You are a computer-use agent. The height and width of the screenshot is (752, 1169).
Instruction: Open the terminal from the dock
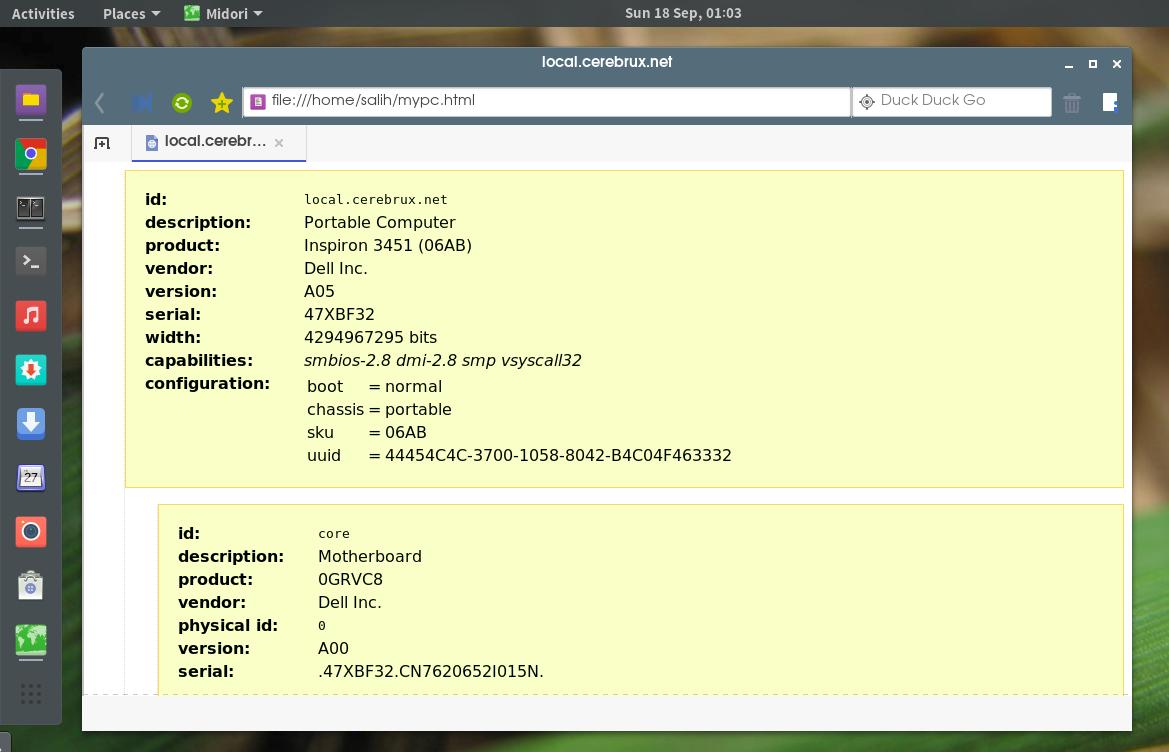click(31, 262)
